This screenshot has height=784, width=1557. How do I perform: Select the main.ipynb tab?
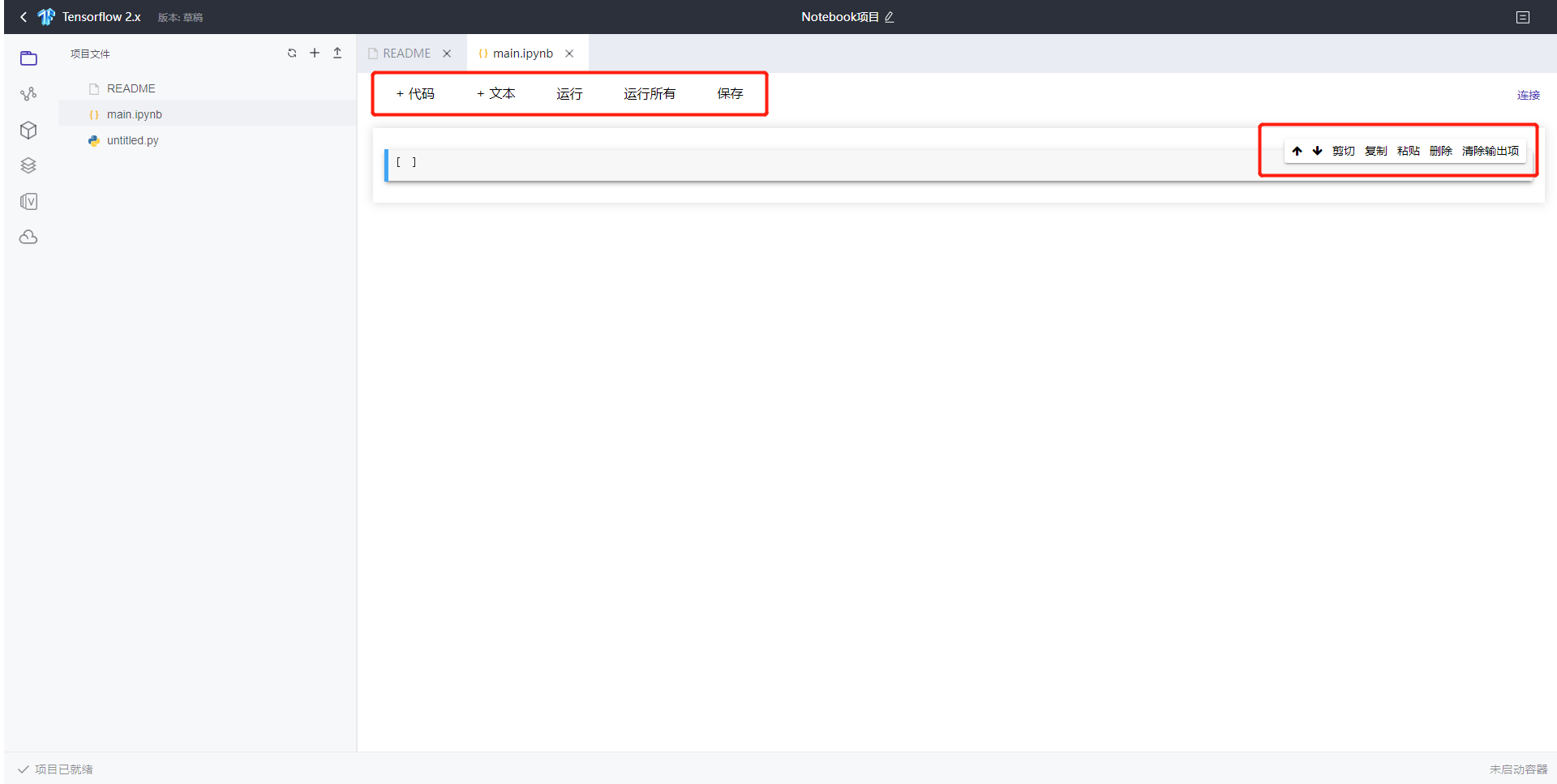(x=522, y=53)
